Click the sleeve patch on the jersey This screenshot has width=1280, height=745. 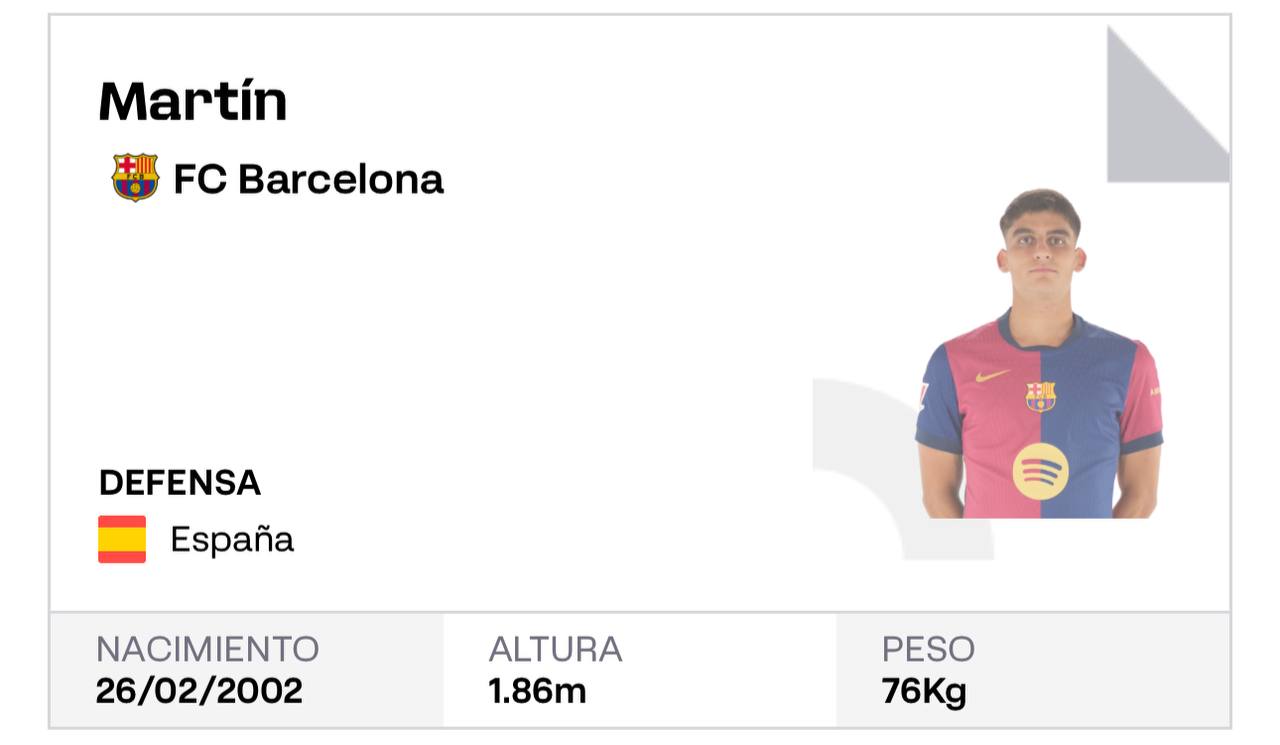(921, 393)
